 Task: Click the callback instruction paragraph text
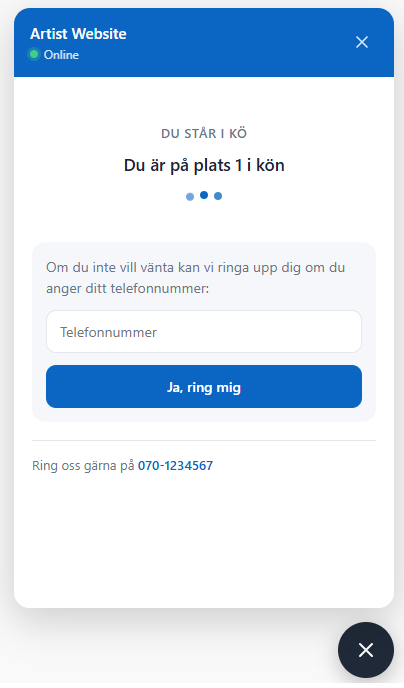pyautogui.click(x=196, y=278)
